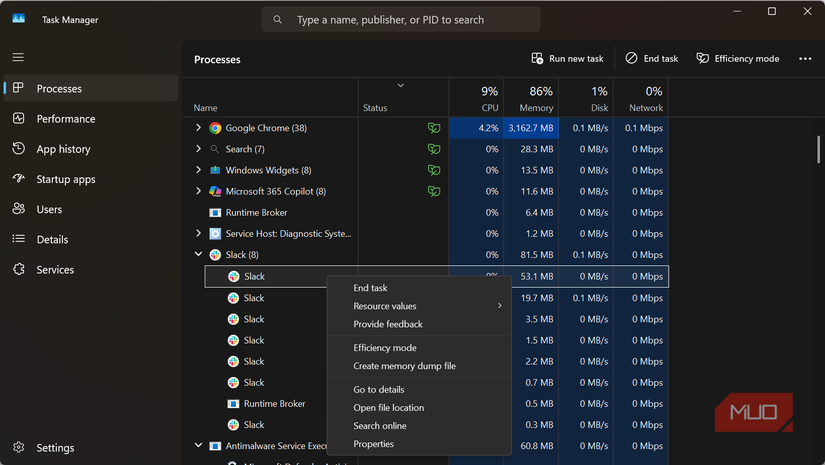Click the Performance graph icon

(18, 118)
